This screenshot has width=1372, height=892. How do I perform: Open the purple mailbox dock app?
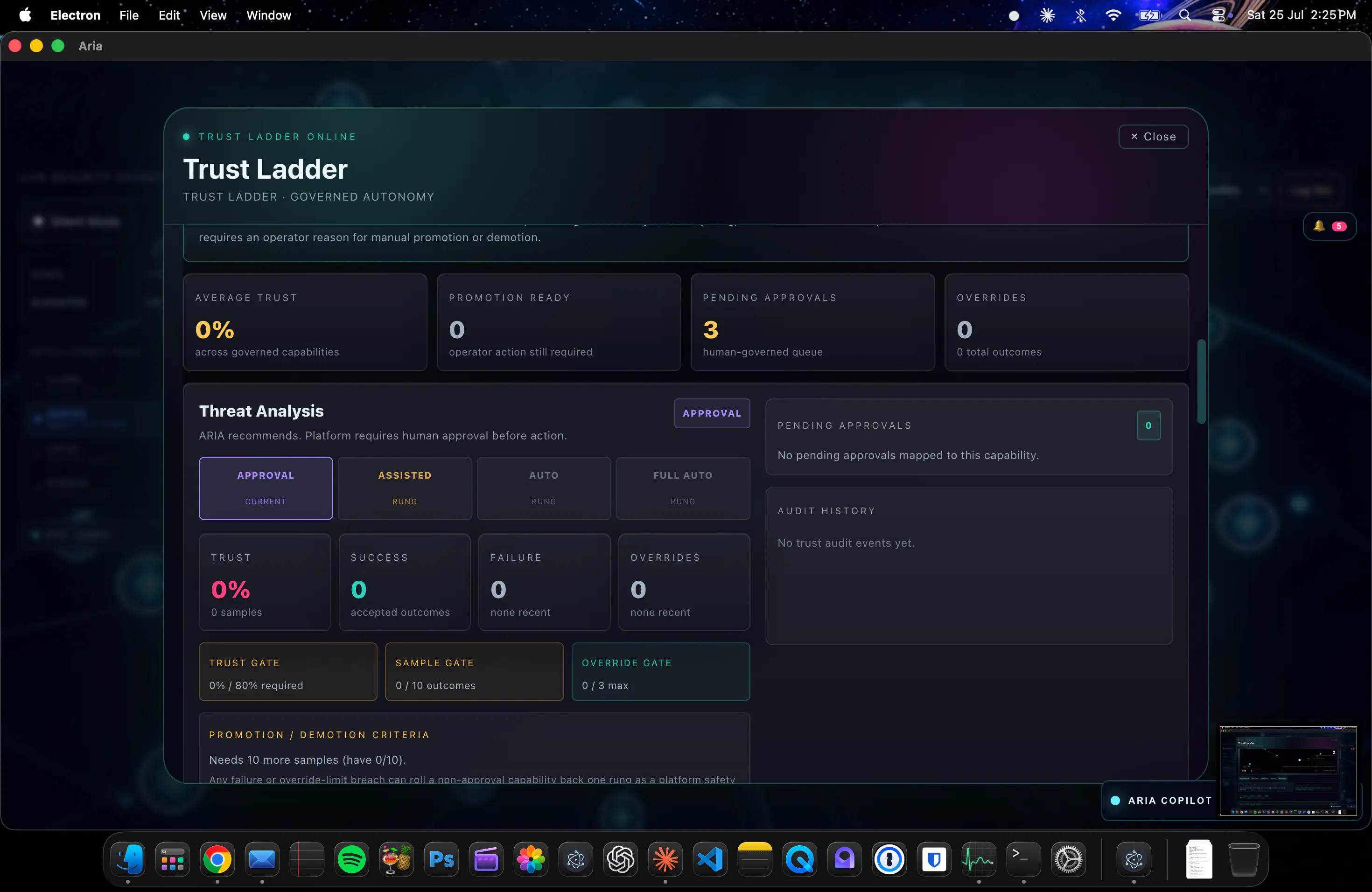(x=845, y=859)
